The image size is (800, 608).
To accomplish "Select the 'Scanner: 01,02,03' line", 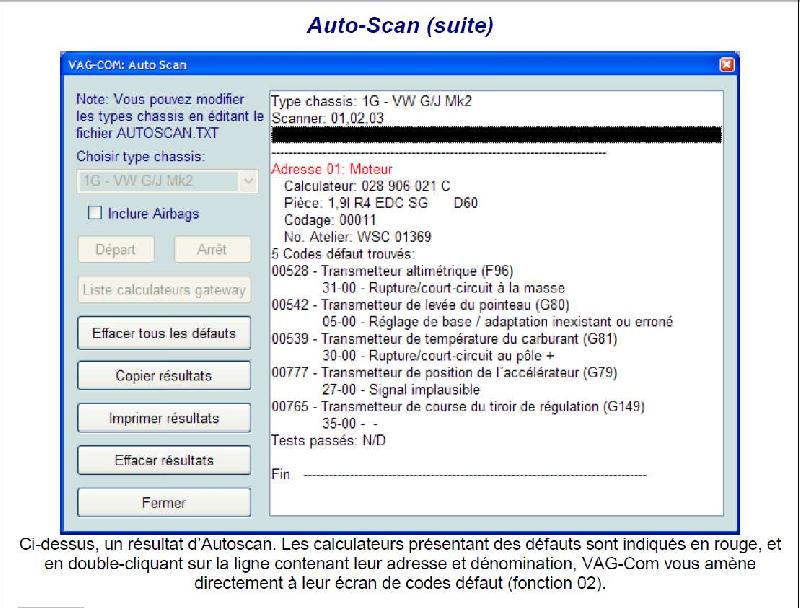I will click(328, 118).
